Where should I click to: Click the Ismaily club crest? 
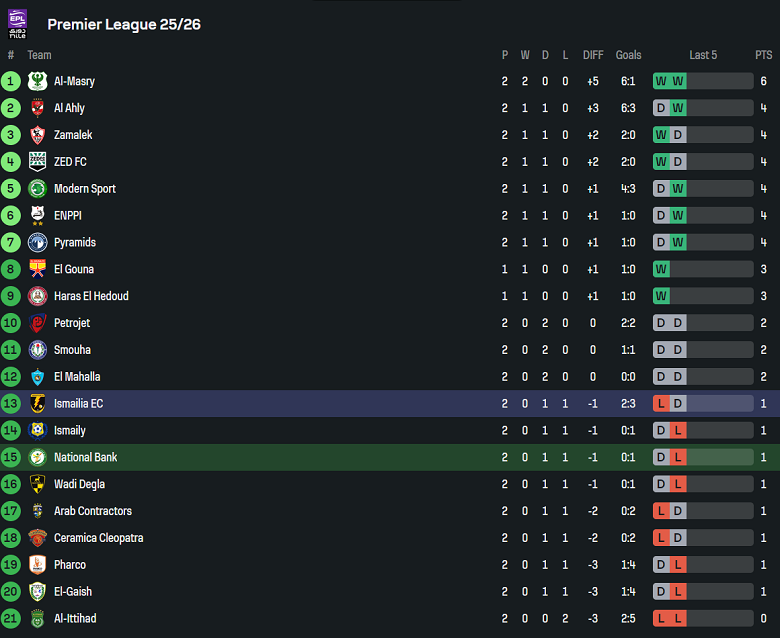[38, 431]
